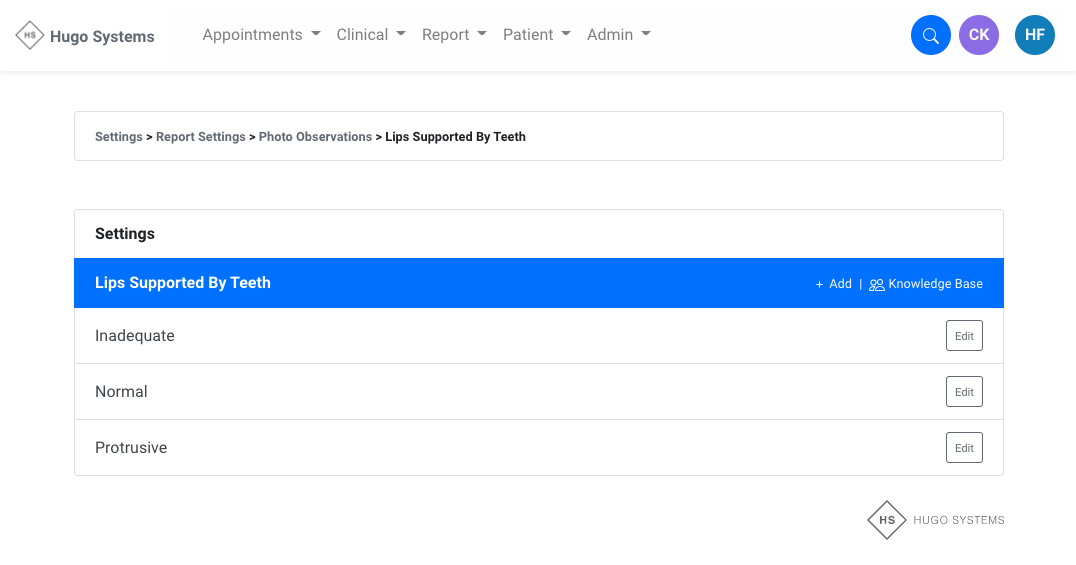The height and width of the screenshot is (565, 1076).
Task: Navigate to Photo Observations breadcrumb
Action: point(315,137)
